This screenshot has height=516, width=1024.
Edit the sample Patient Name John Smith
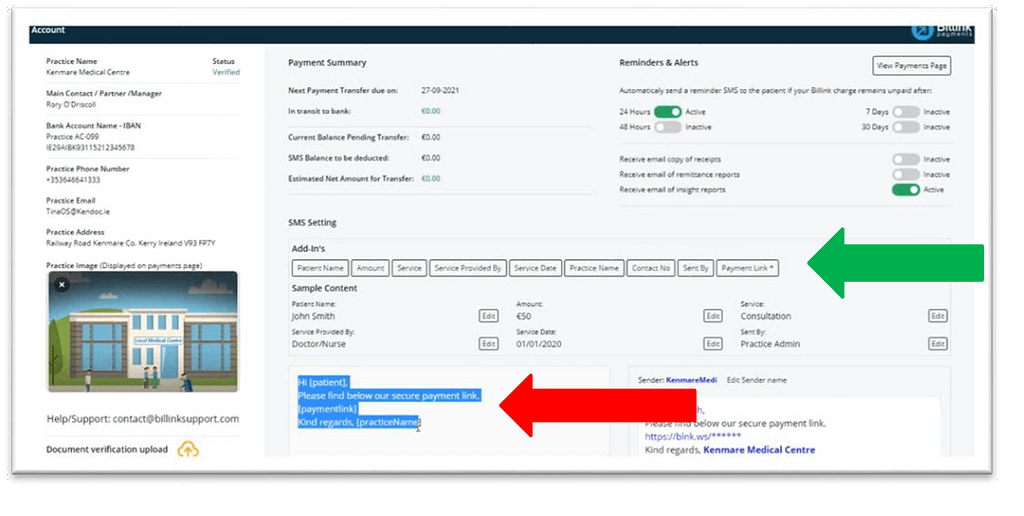488,316
